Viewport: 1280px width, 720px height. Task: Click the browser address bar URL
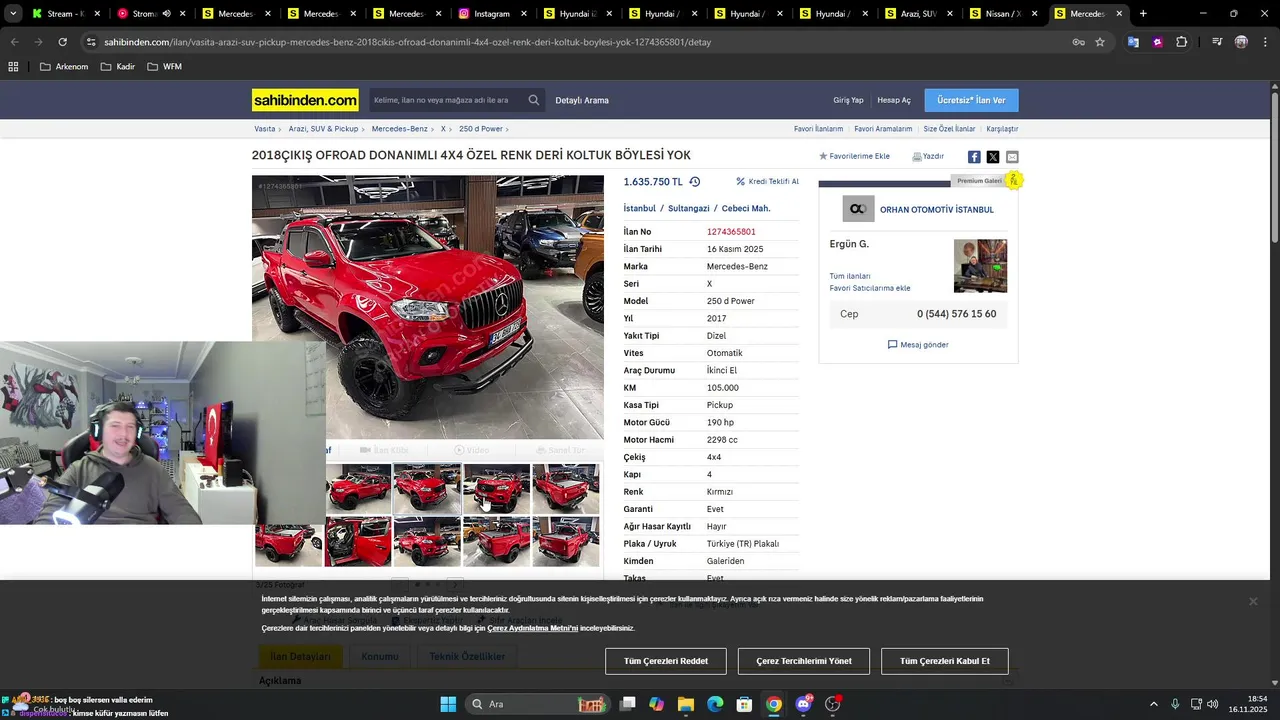(x=408, y=42)
